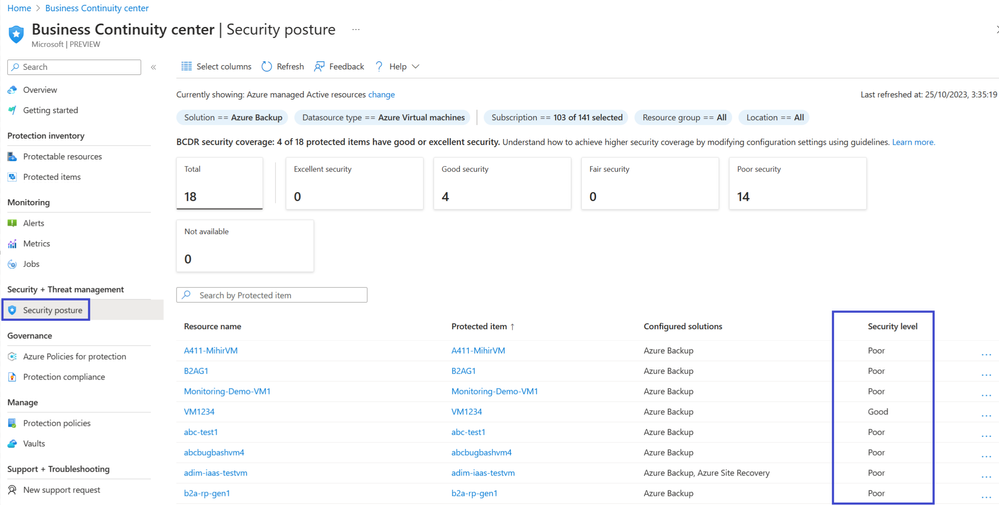Open the Location == All filter
The height and width of the screenshot is (505, 999).
tap(774, 118)
